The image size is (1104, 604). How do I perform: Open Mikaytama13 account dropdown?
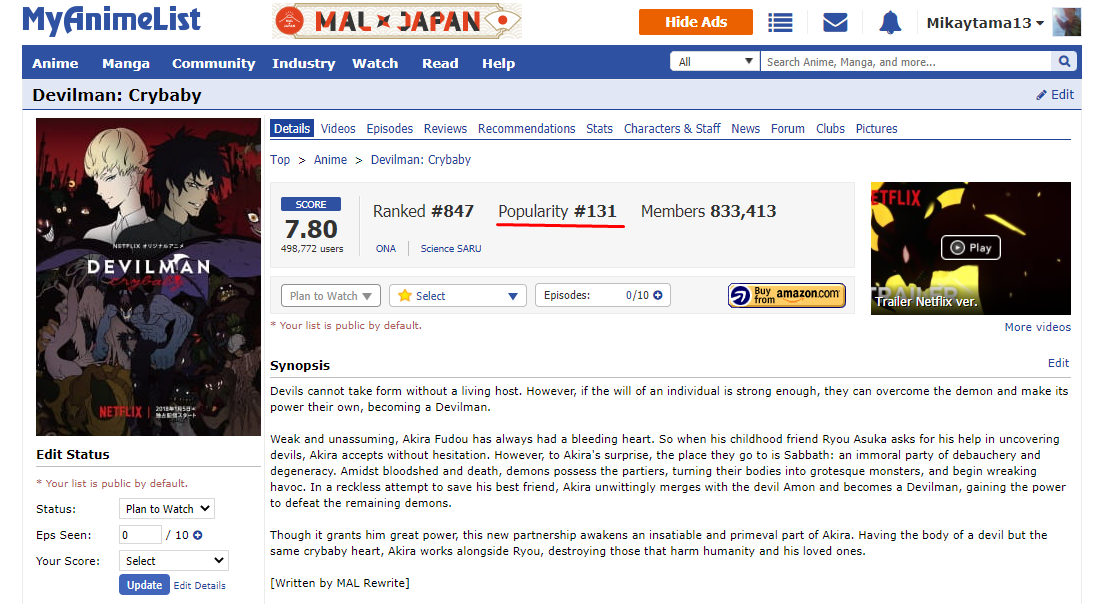(984, 23)
